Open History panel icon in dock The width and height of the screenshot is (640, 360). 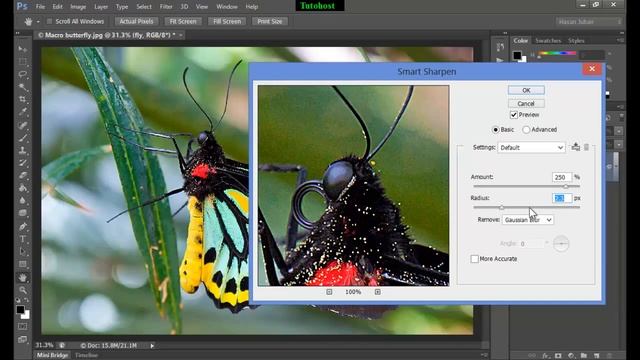coord(500,47)
